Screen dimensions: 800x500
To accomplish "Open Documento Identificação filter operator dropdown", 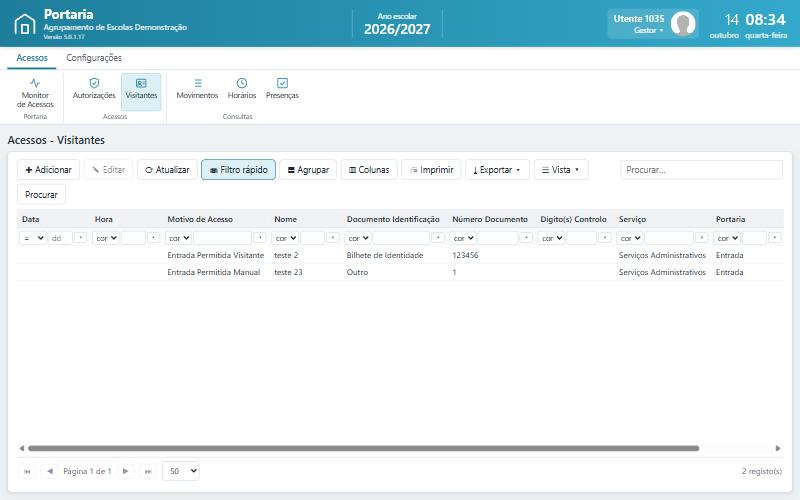I will click(x=358, y=238).
